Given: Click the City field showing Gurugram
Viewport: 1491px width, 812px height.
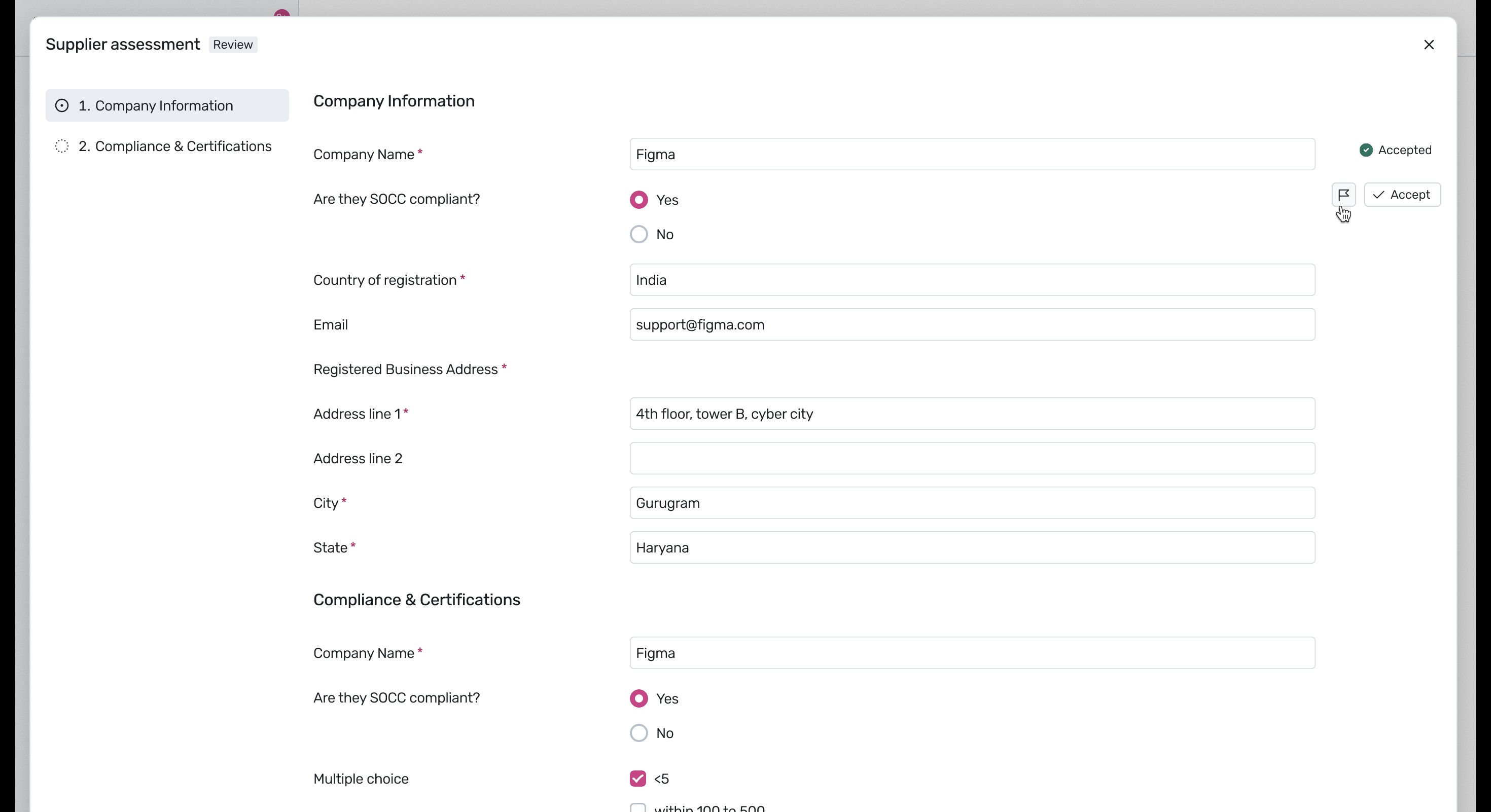Looking at the screenshot, I should click(972, 503).
